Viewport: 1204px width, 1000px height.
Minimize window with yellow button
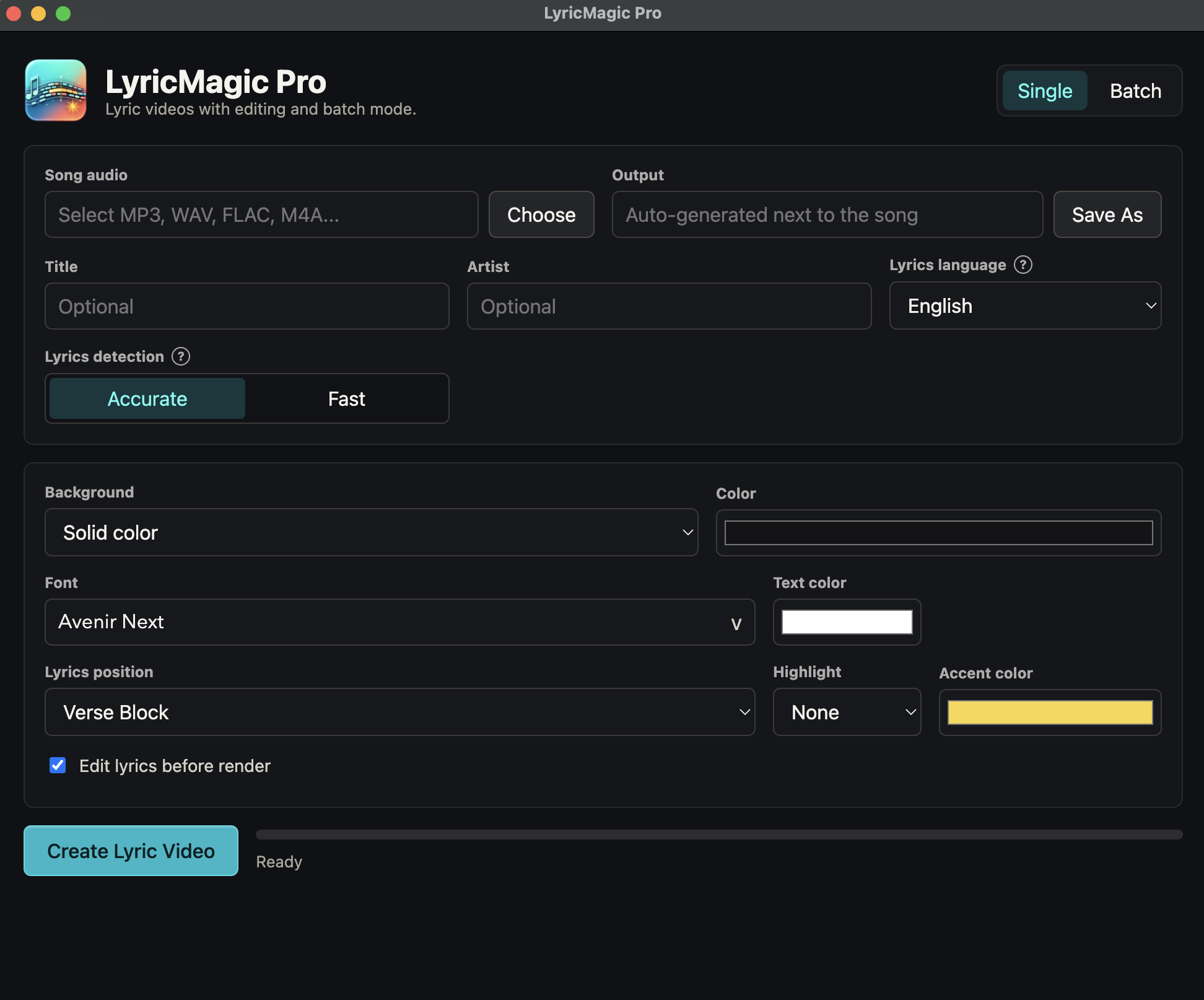pos(38,14)
